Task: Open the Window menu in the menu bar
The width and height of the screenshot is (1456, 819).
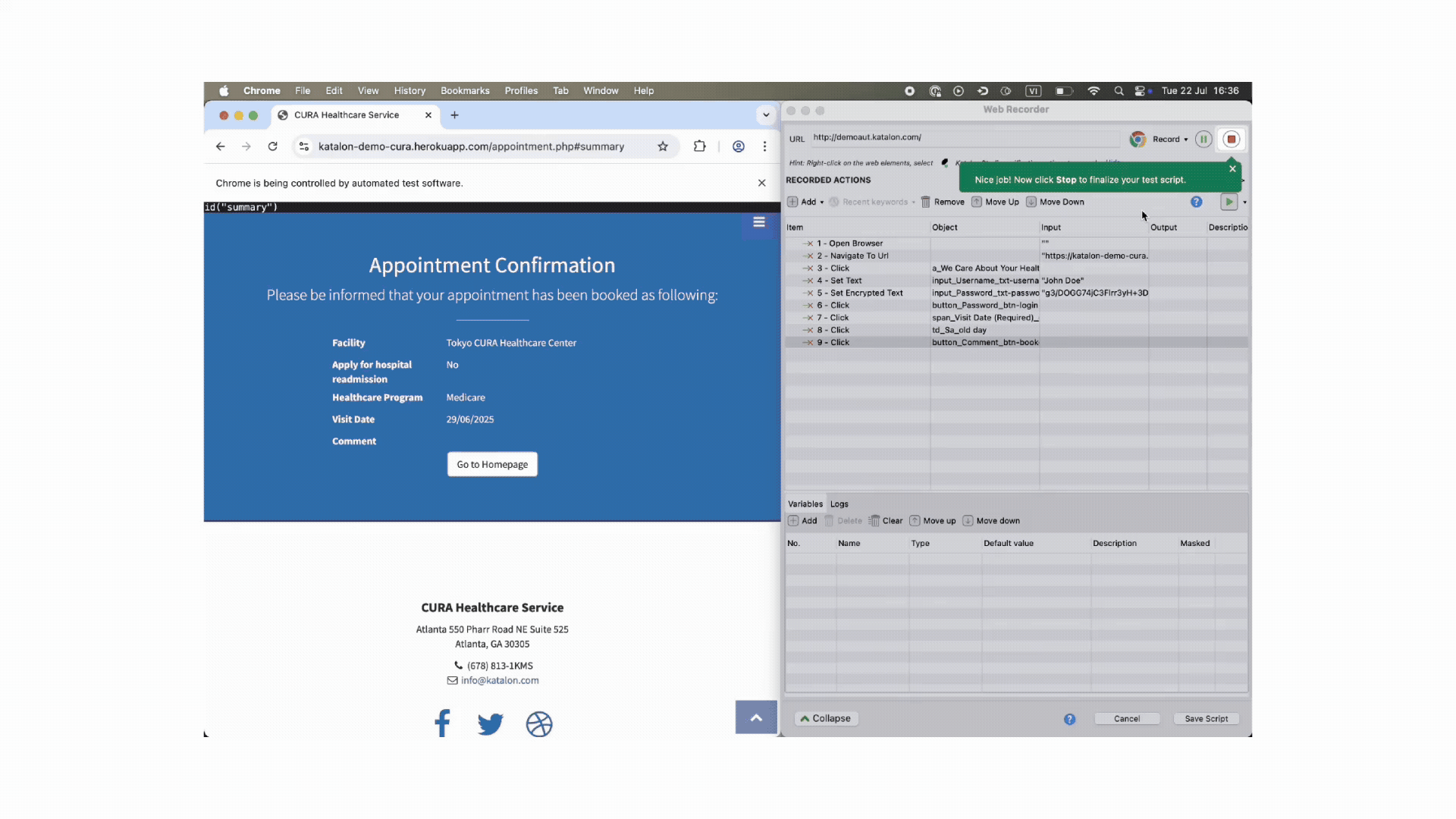Action: point(601,91)
